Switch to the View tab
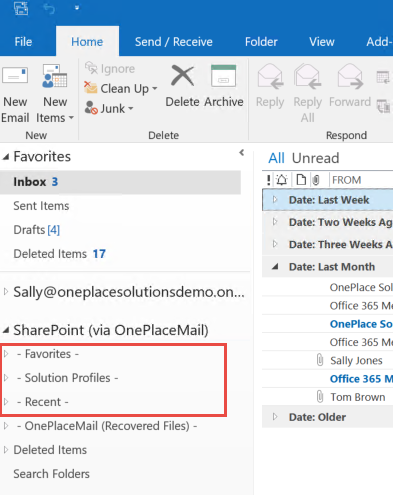This screenshot has height=495, width=393. click(322, 42)
